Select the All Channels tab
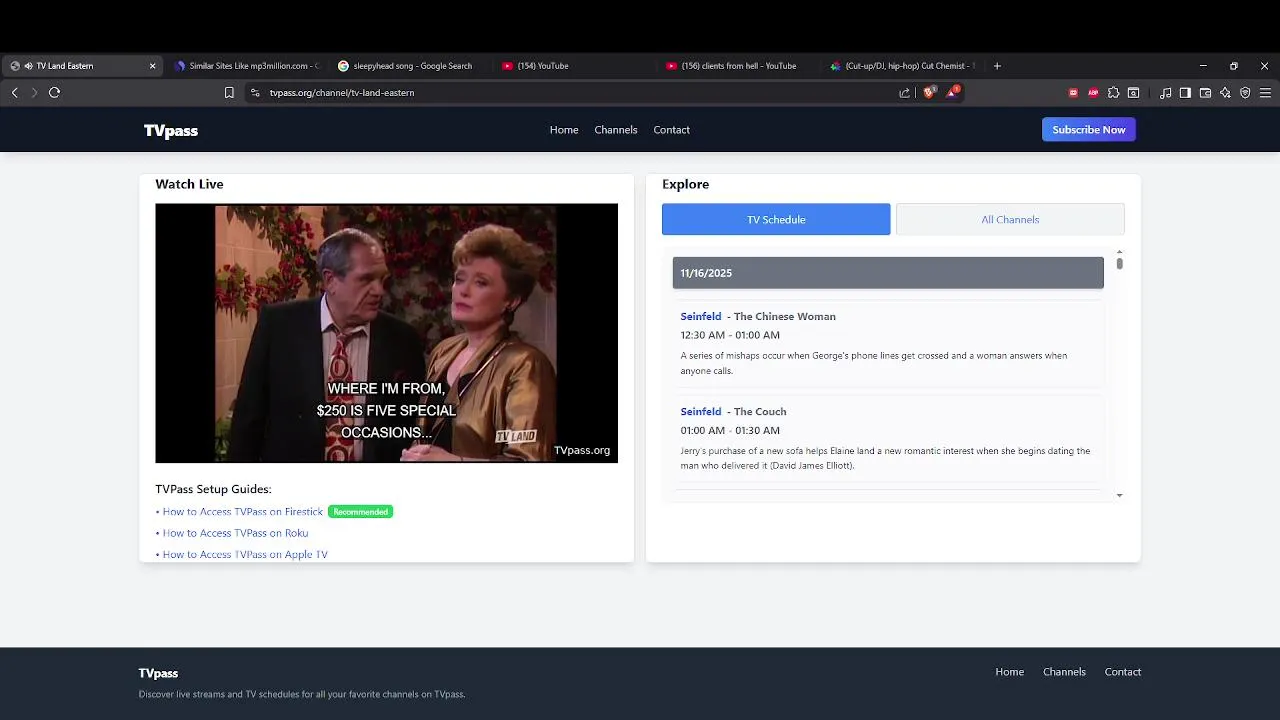This screenshot has width=1280, height=720. [1010, 219]
